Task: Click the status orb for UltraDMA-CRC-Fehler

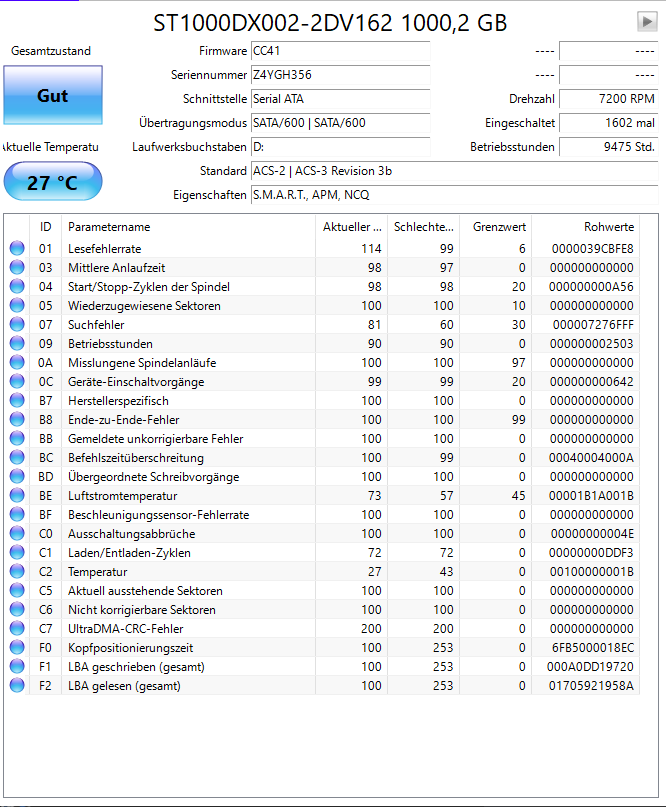Action: point(17,629)
